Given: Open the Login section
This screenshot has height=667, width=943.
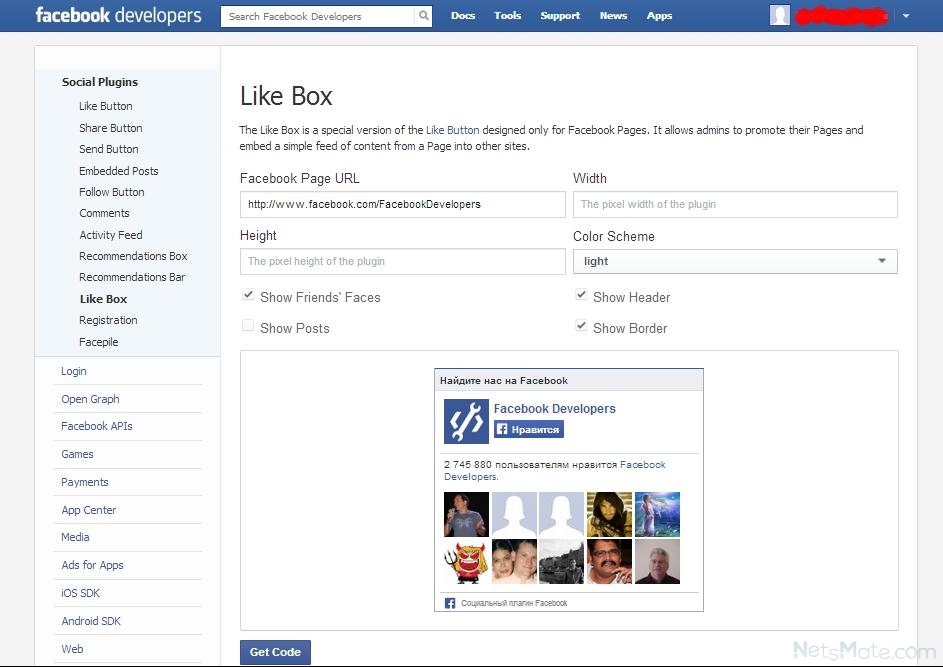Looking at the screenshot, I should coord(73,371).
